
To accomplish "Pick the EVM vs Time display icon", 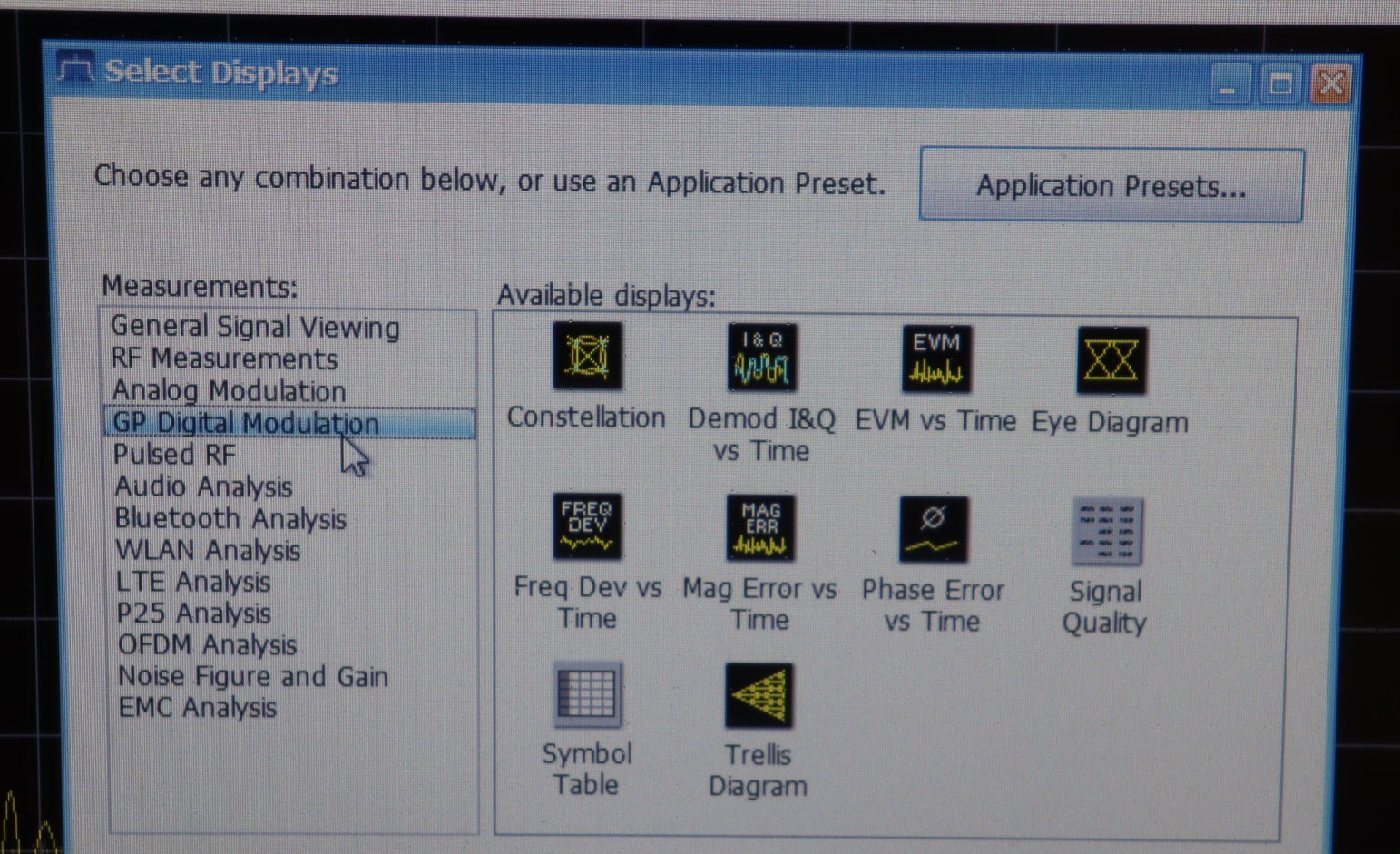I will (x=936, y=359).
